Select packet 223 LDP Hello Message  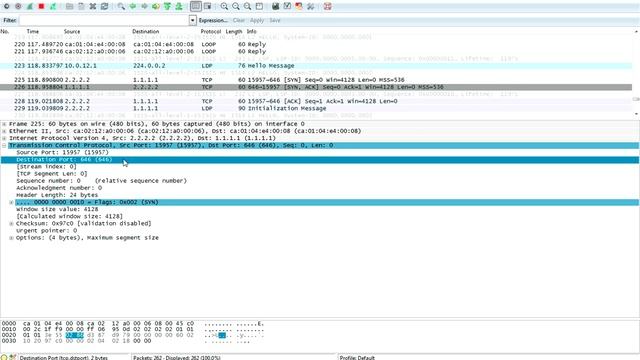coord(316,66)
